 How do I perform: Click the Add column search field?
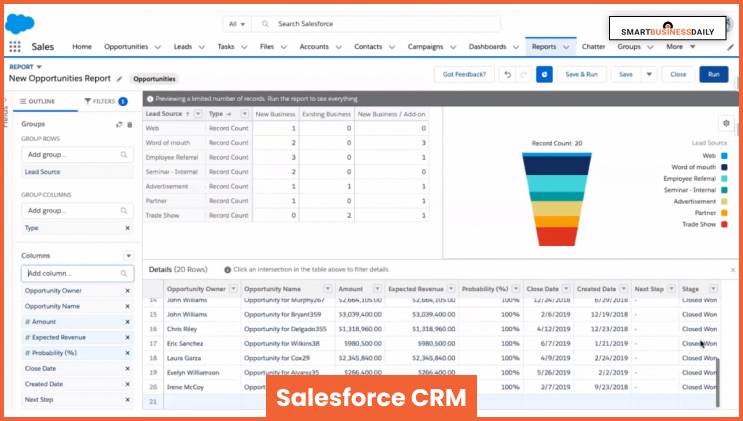pyautogui.click(x=78, y=274)
